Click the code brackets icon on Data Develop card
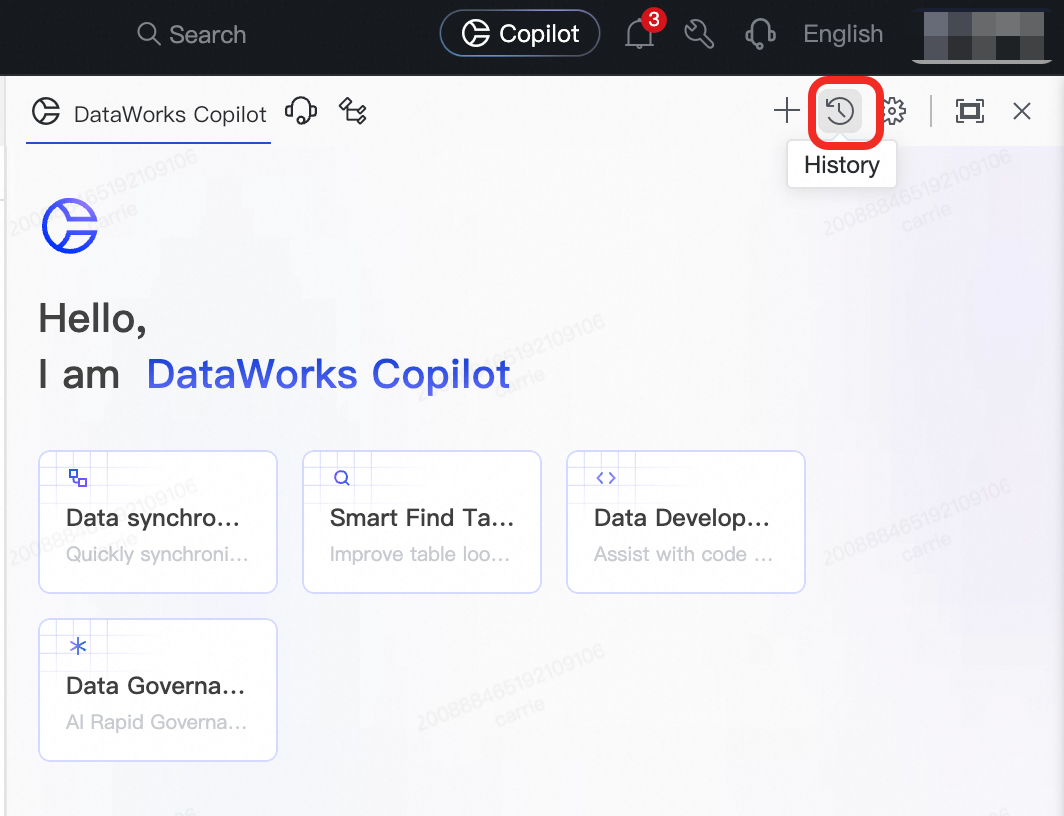Viewport: 1064px width, 816px height. 606,478
